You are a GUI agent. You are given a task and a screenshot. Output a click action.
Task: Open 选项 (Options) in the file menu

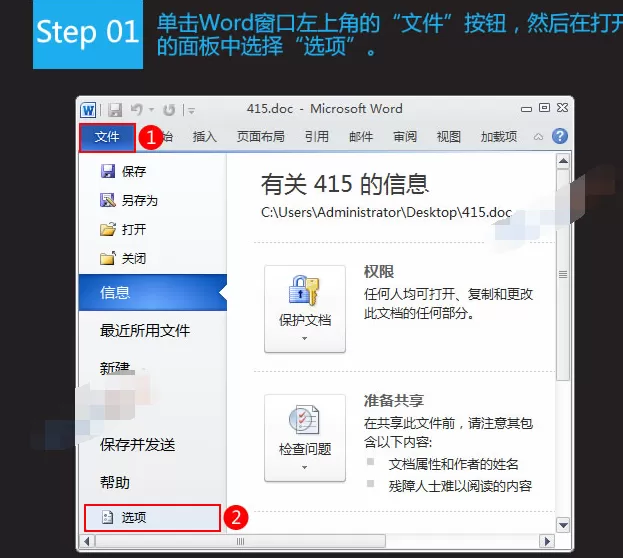(152, 517)
